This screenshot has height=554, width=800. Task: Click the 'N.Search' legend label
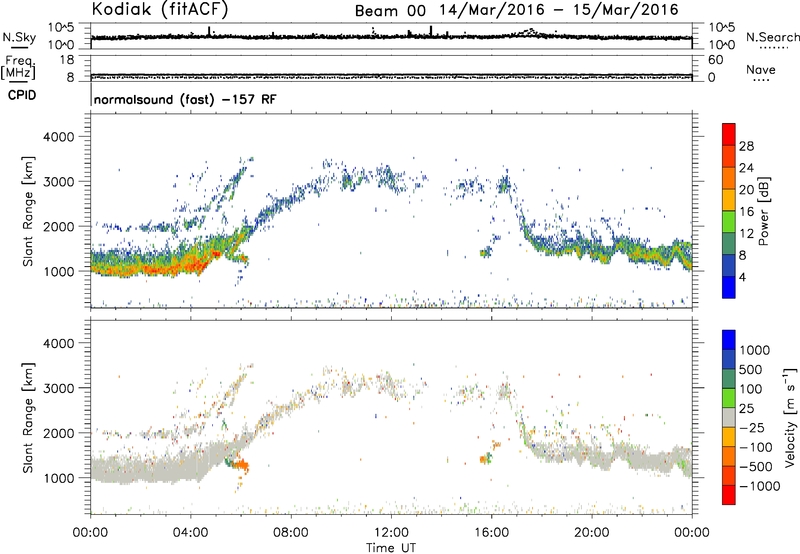click(x=772, y=37)
